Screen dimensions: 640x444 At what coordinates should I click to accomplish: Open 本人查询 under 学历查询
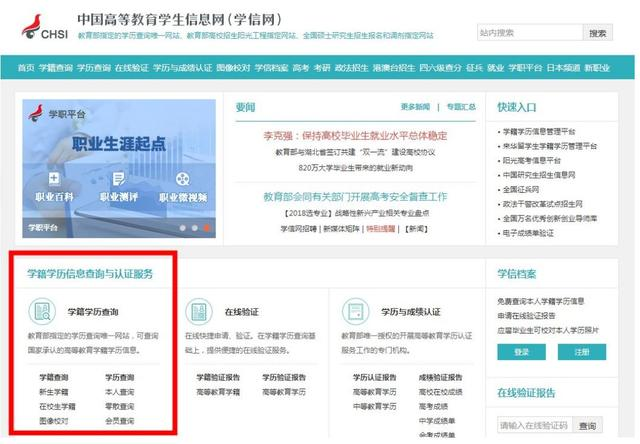point(119,392)
